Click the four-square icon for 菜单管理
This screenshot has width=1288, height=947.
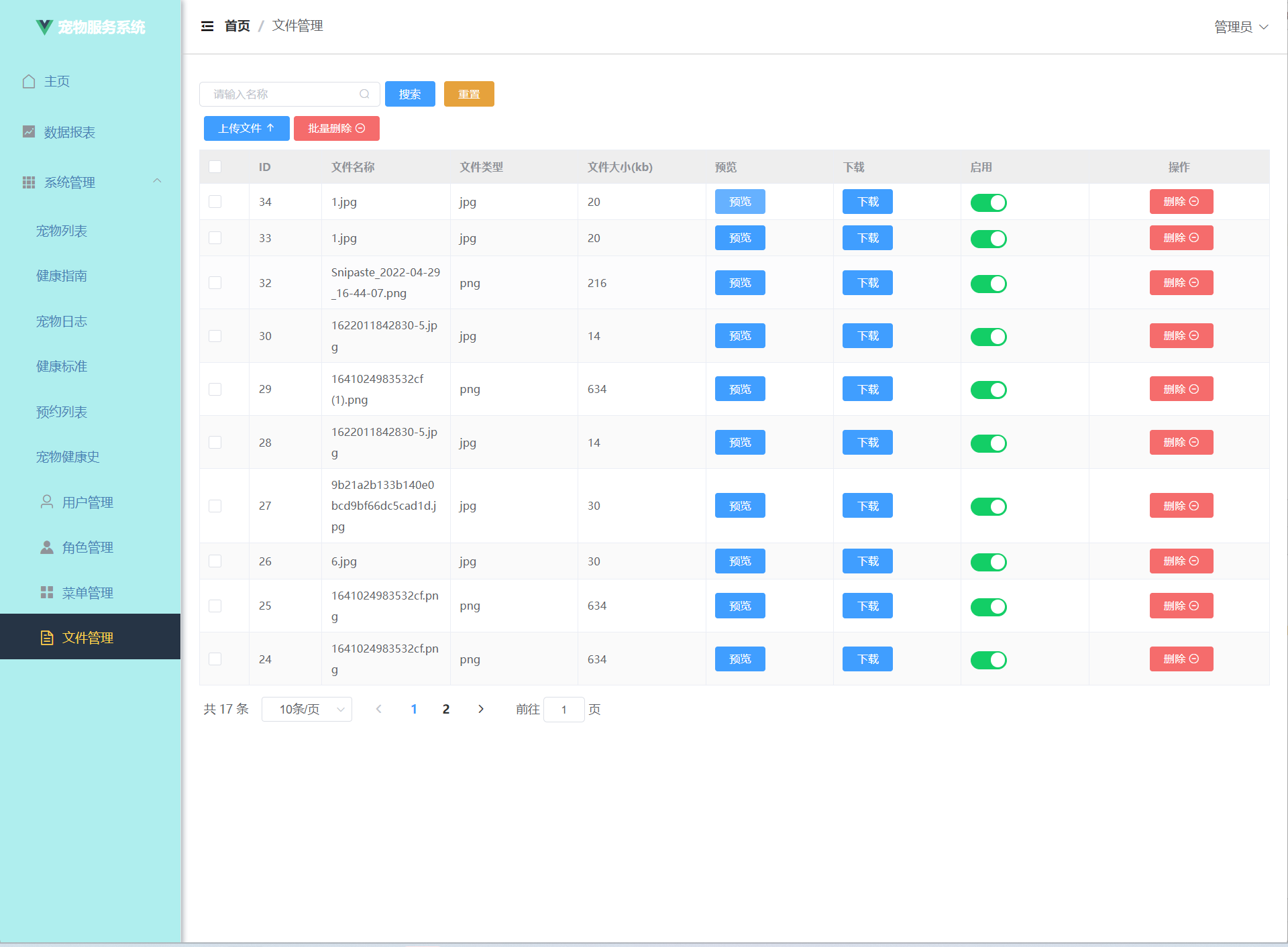47,592
